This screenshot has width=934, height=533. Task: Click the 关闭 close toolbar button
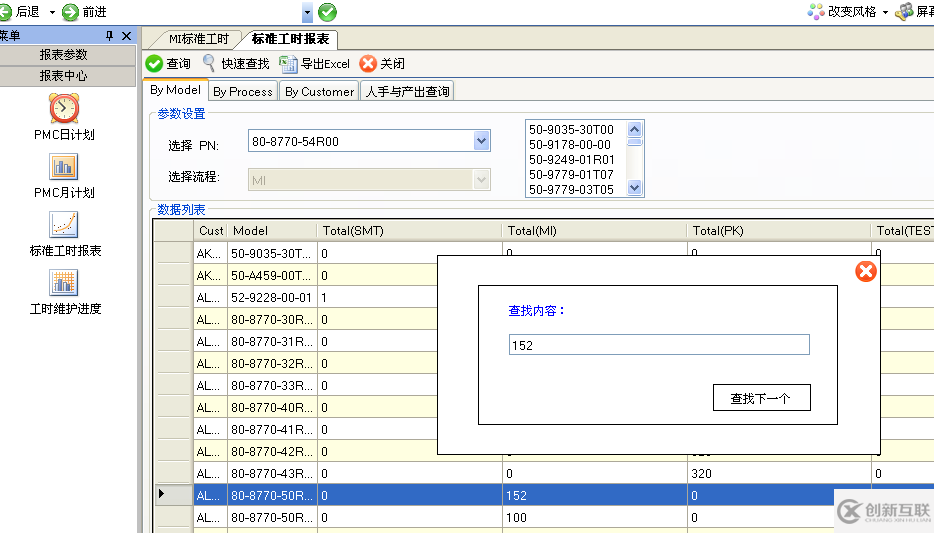(382, 64)
